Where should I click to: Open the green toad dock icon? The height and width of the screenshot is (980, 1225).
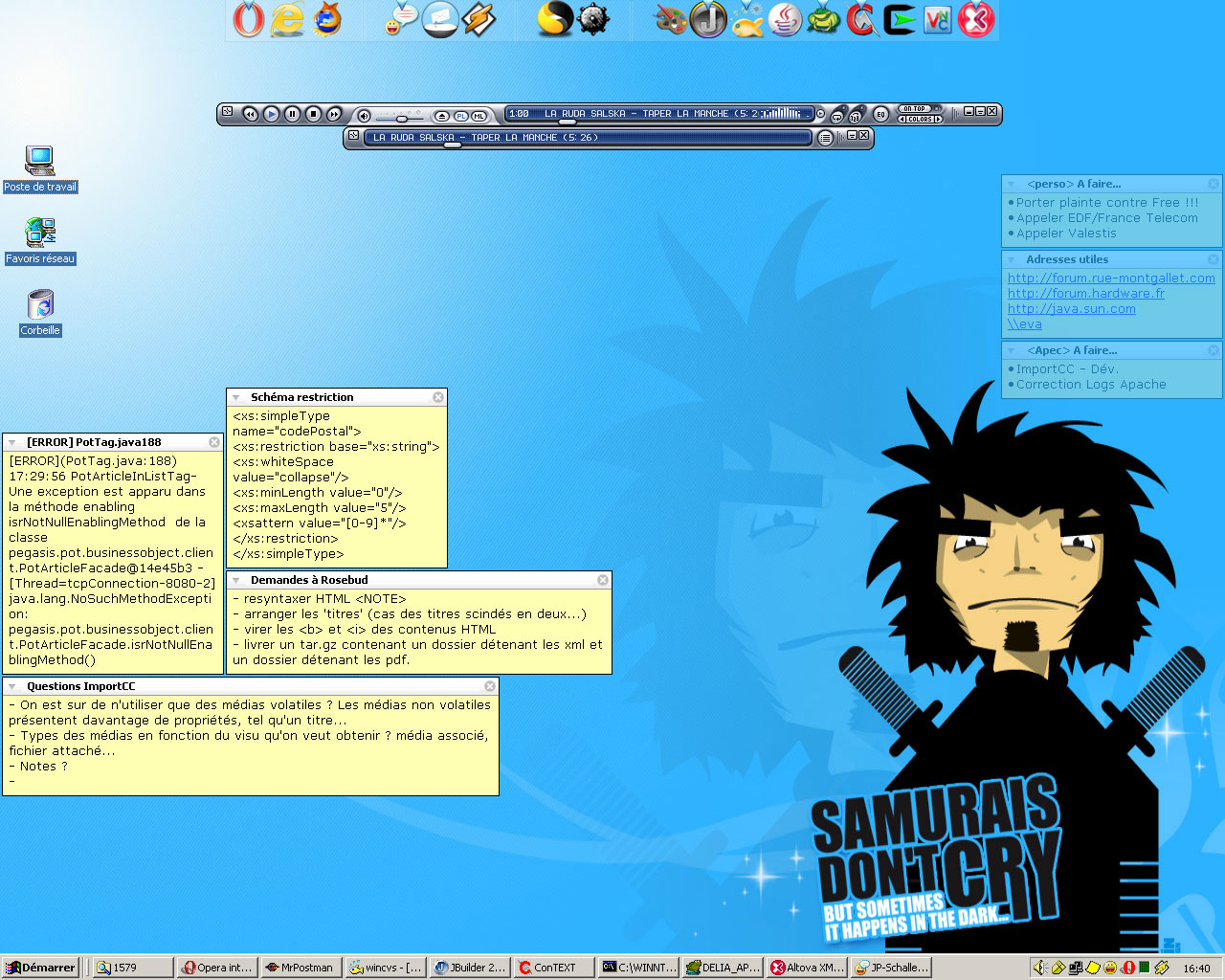(823, 19)
